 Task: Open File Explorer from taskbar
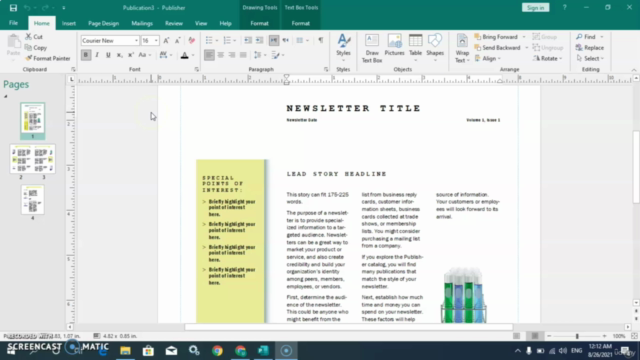click(125, 351)
